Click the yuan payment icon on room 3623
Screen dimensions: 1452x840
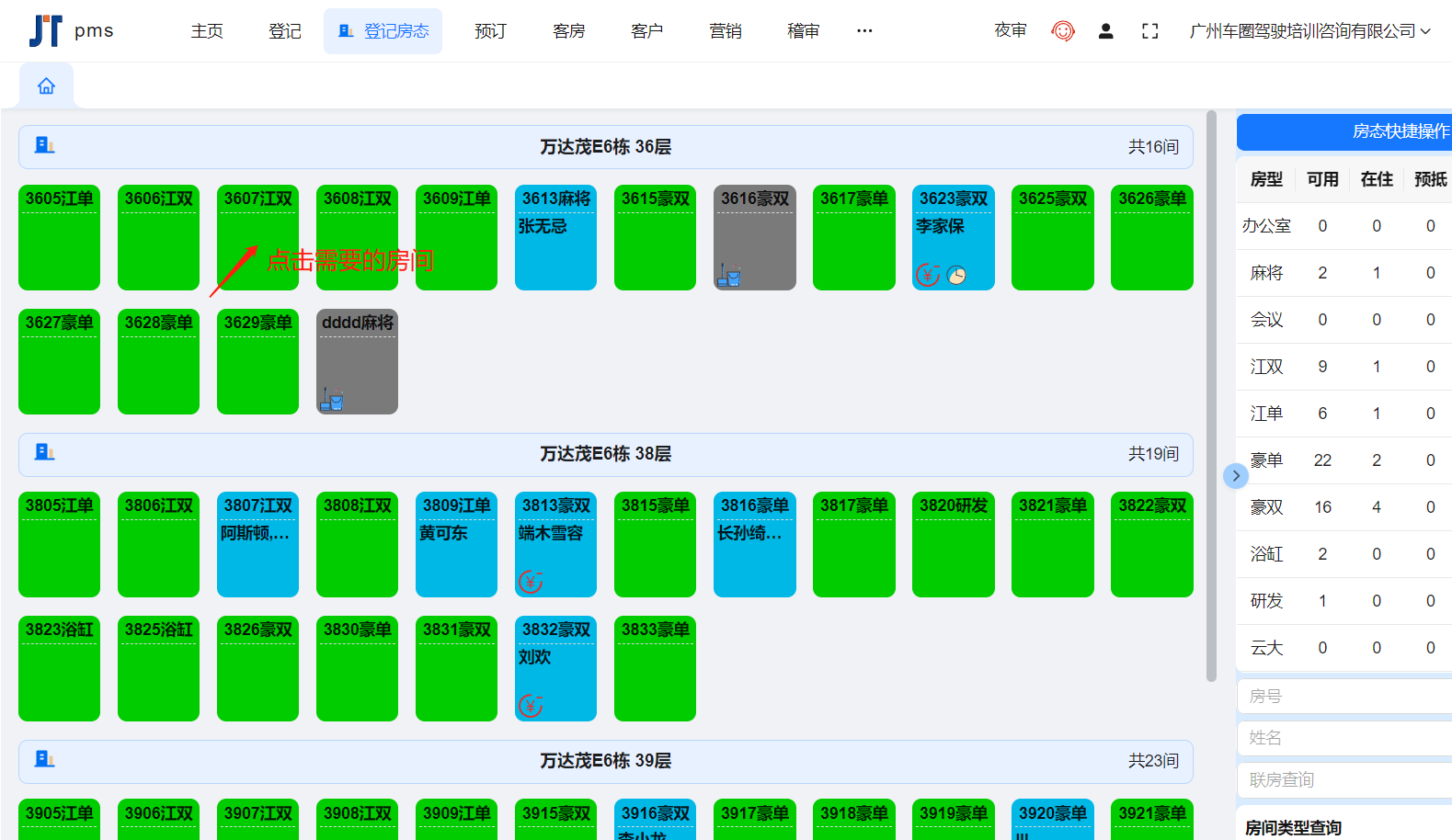(x=927, y=275)
